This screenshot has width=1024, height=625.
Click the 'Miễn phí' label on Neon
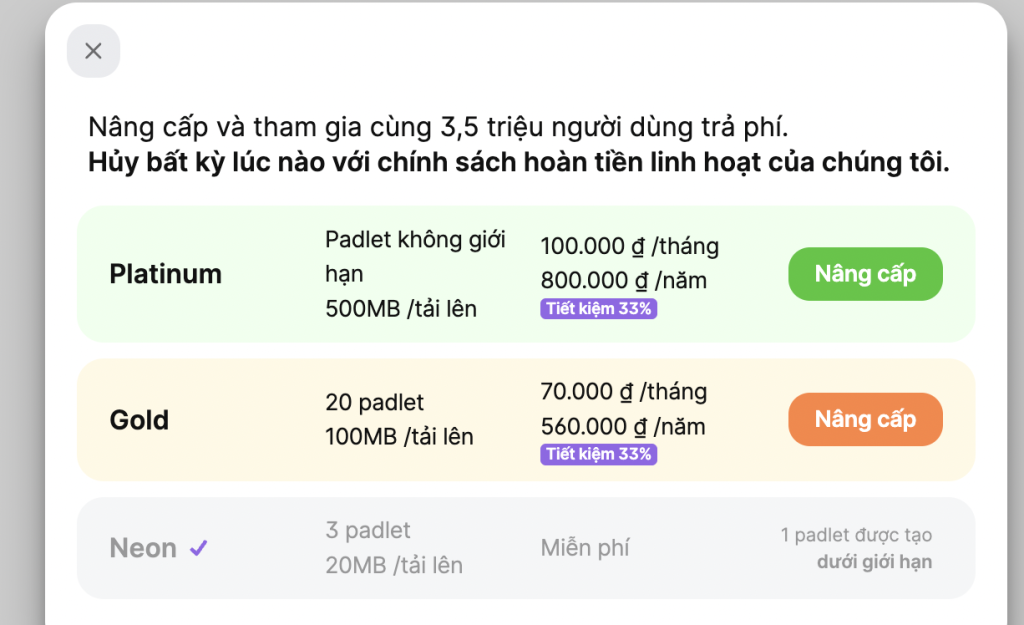coord(585,546)
